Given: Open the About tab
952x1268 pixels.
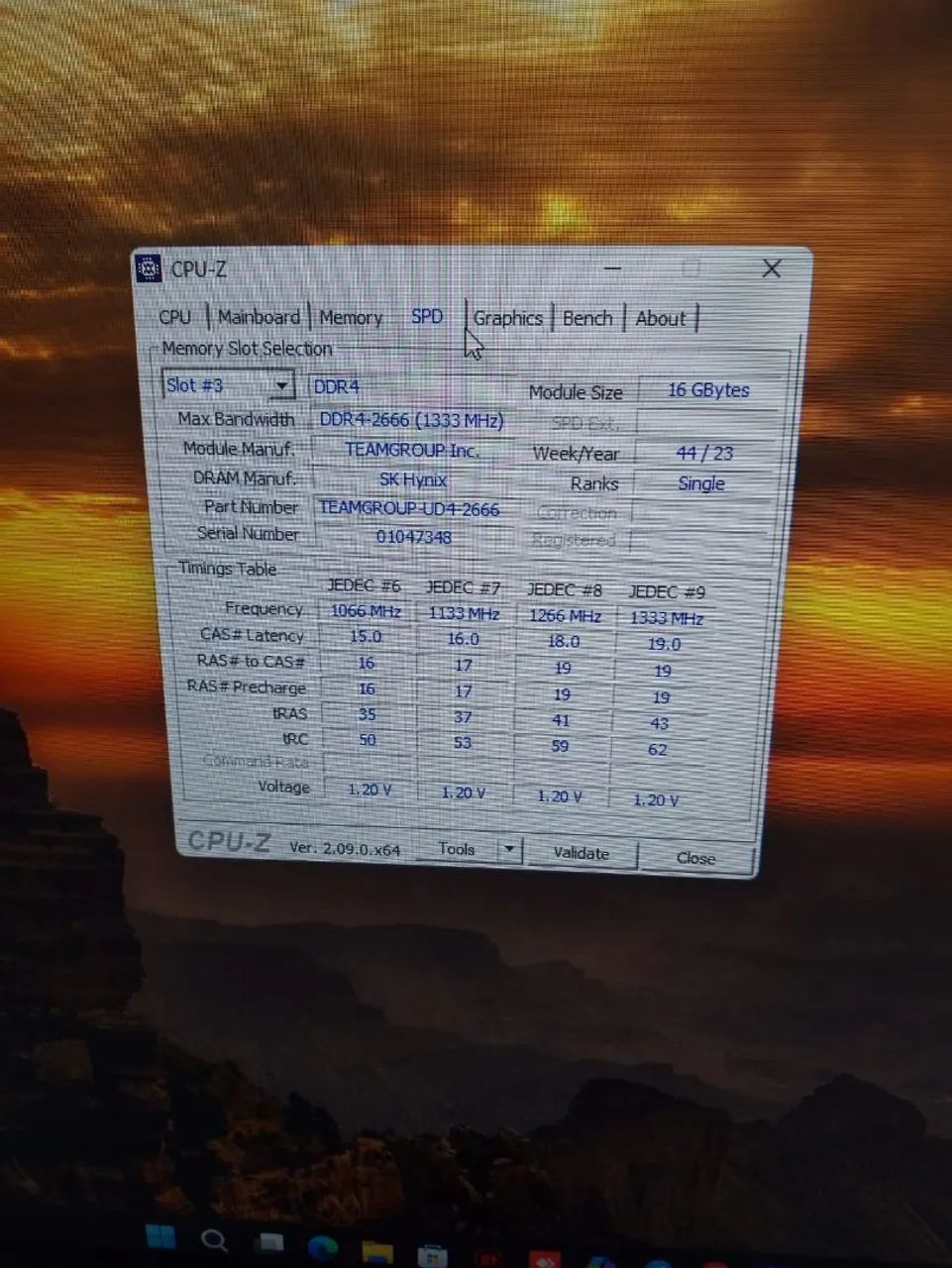Looking at the screenshot, I should 660,318.
